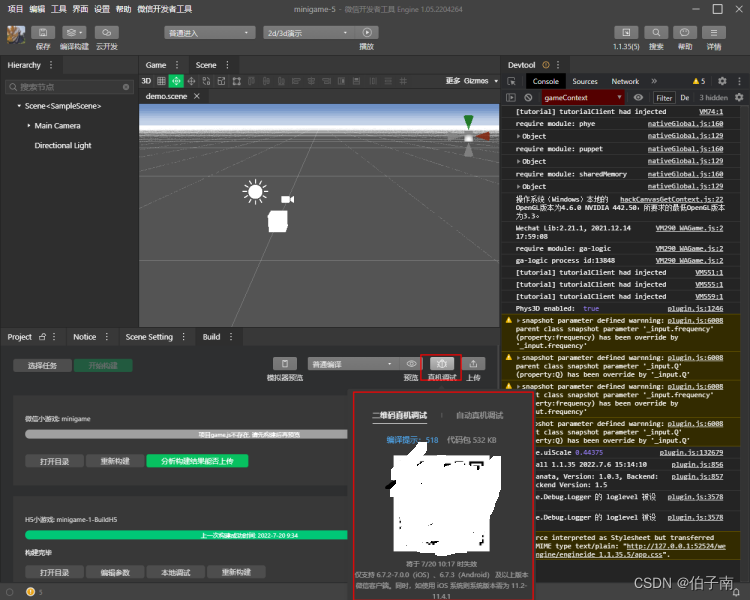Screen dimensions: 750x600
Task: Open the 更多 Gizmos dropdown
Action: click(472, 81)
